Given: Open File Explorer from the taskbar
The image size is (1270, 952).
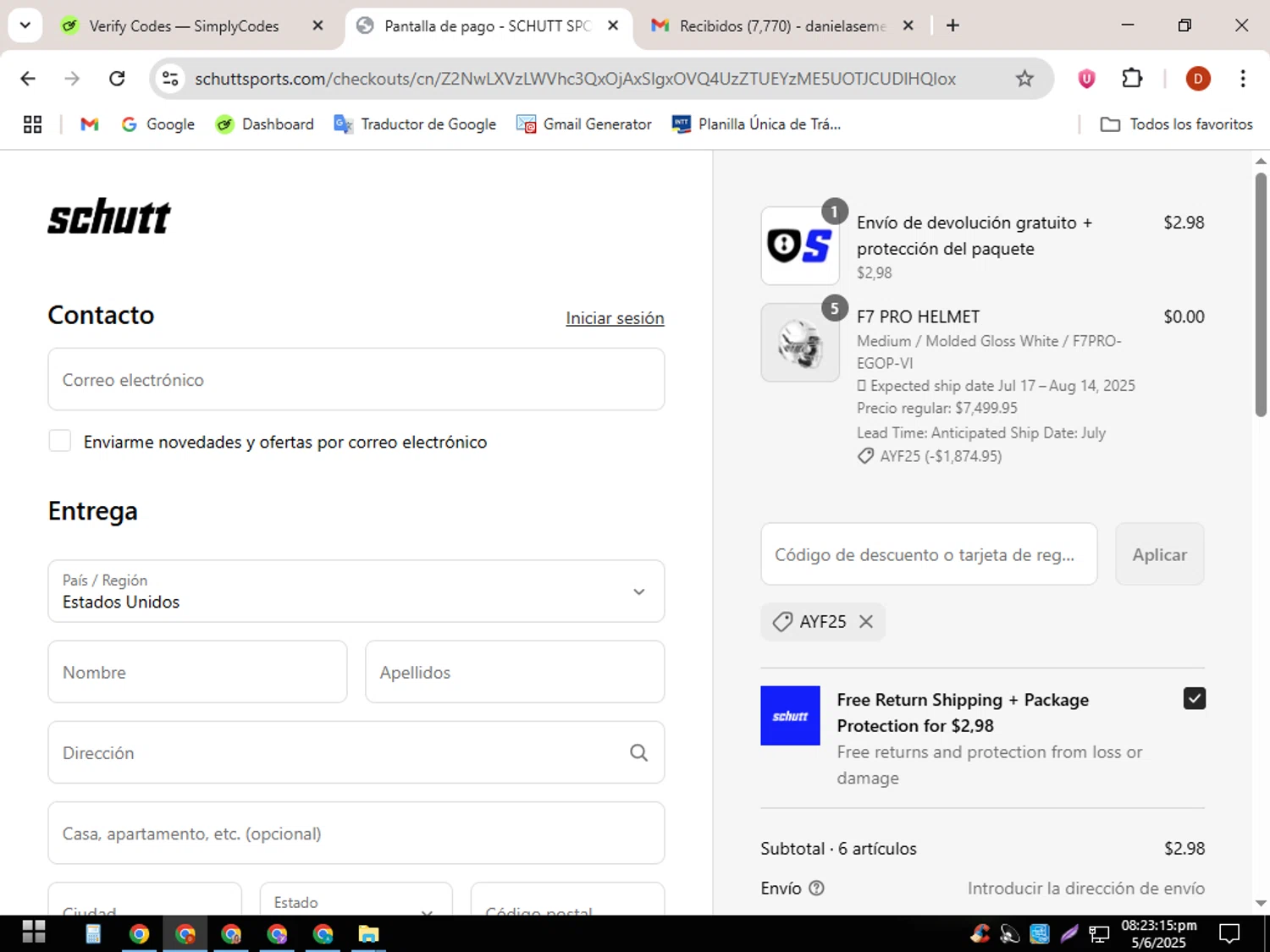Looking at the screenshot, I should click(368, 933).
